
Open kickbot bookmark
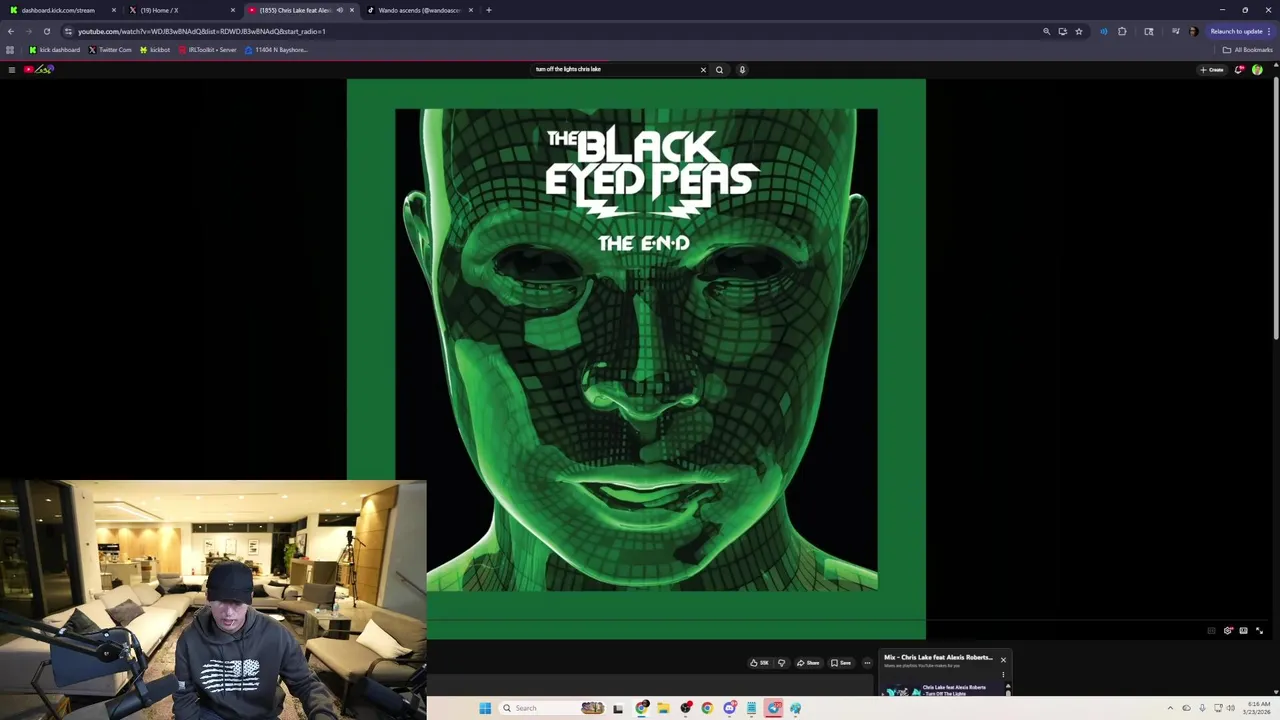click(155, 50)
